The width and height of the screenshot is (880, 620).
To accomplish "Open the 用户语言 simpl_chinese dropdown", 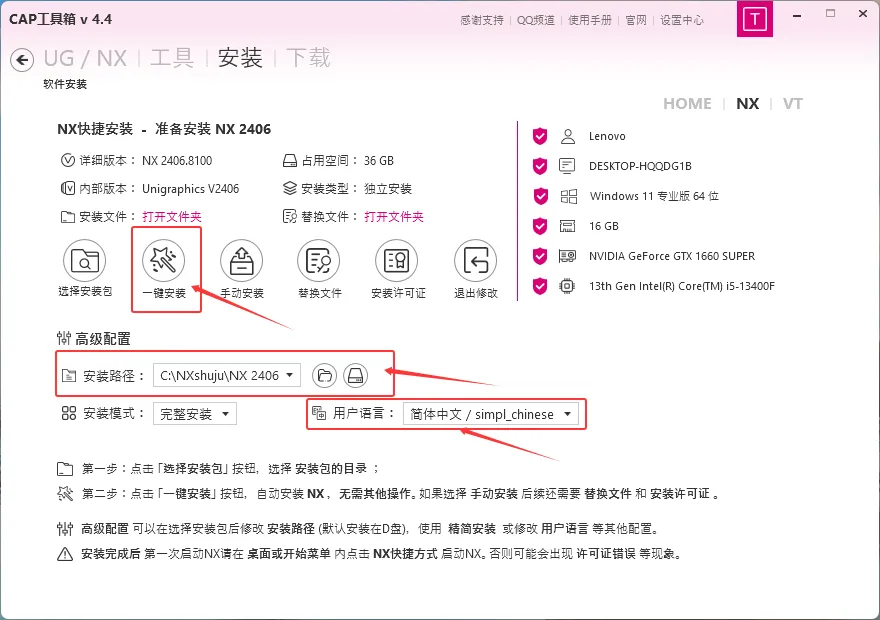I will [491, 414].
